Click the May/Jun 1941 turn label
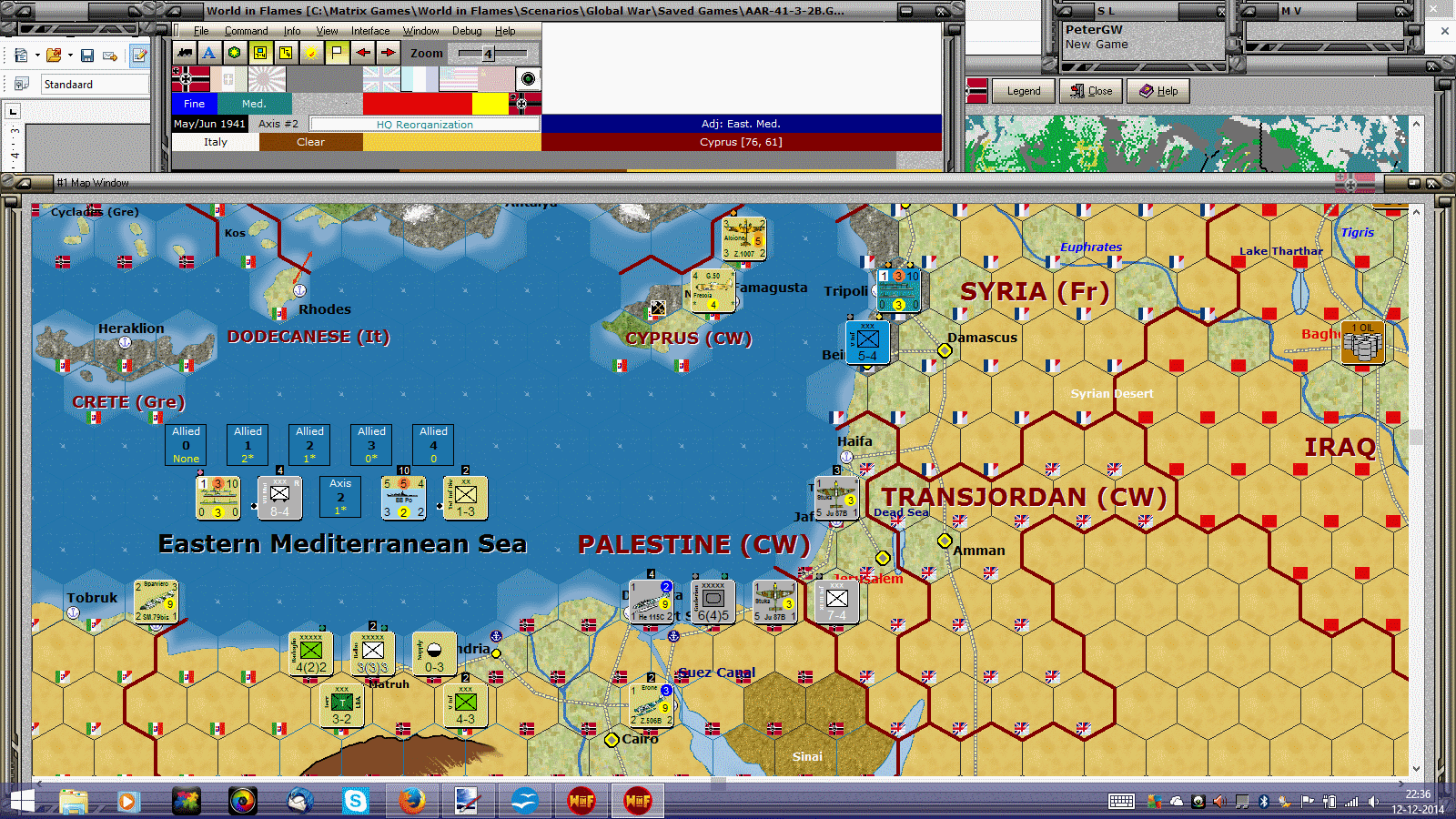1456x819 pixels. coord(209,124)
